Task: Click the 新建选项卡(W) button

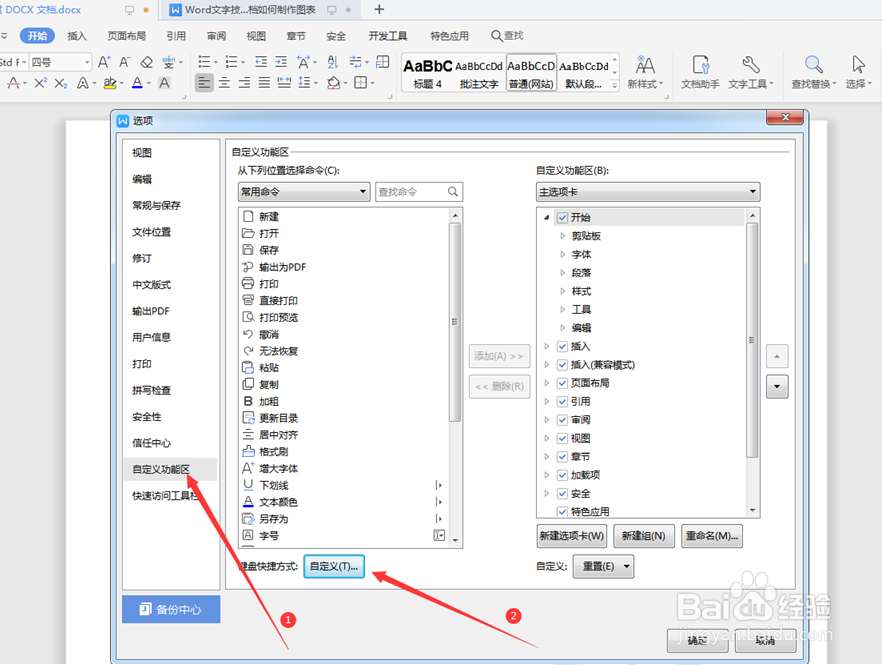Action: click(572, 536)
